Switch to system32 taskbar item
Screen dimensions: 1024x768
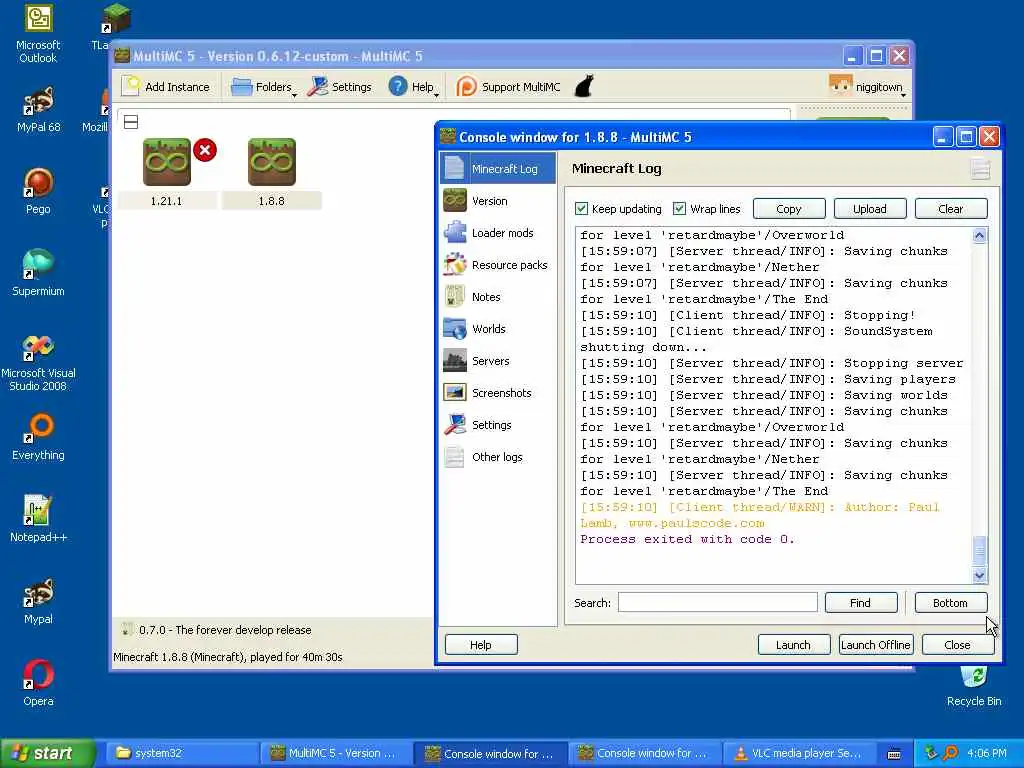[x=181, y=753]
